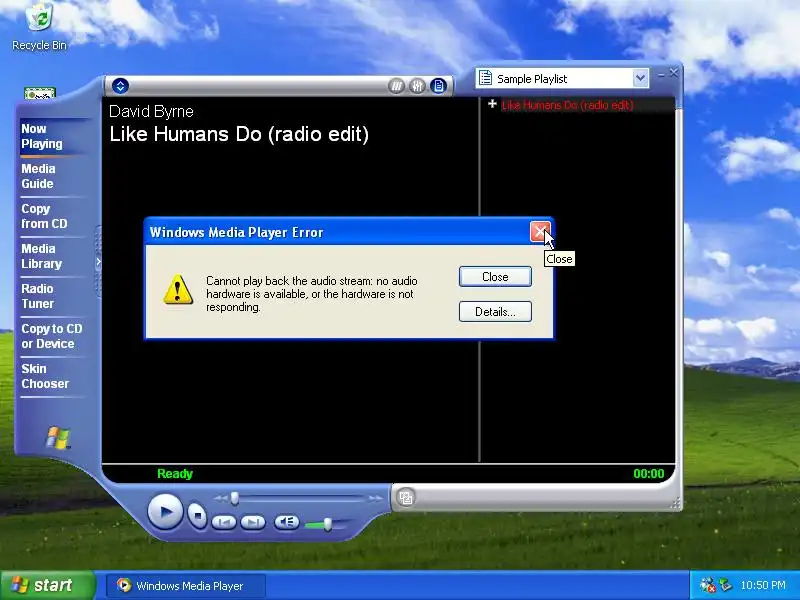Screen dimensions: 800x600
Task: Open the Sample Playlist dropdown
Action: coord(640,79)
